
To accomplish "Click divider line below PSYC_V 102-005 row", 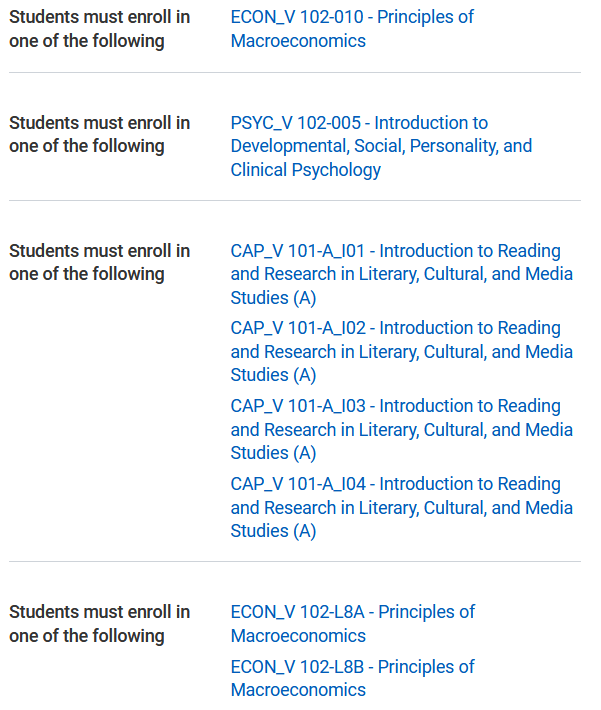I will 295,200.
